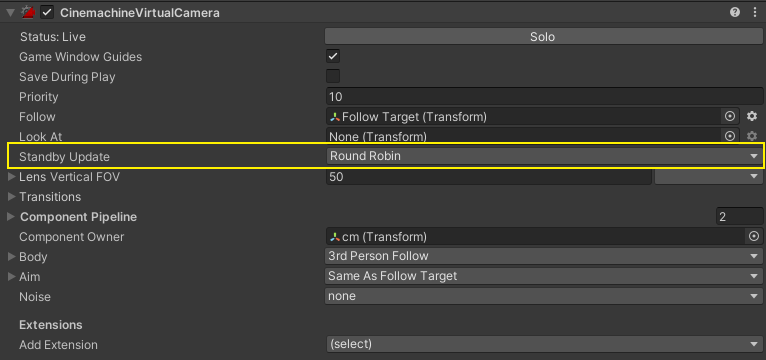Click the CinemachineVirtualCamera component title
766x360 pixels.
click(140, 13)
